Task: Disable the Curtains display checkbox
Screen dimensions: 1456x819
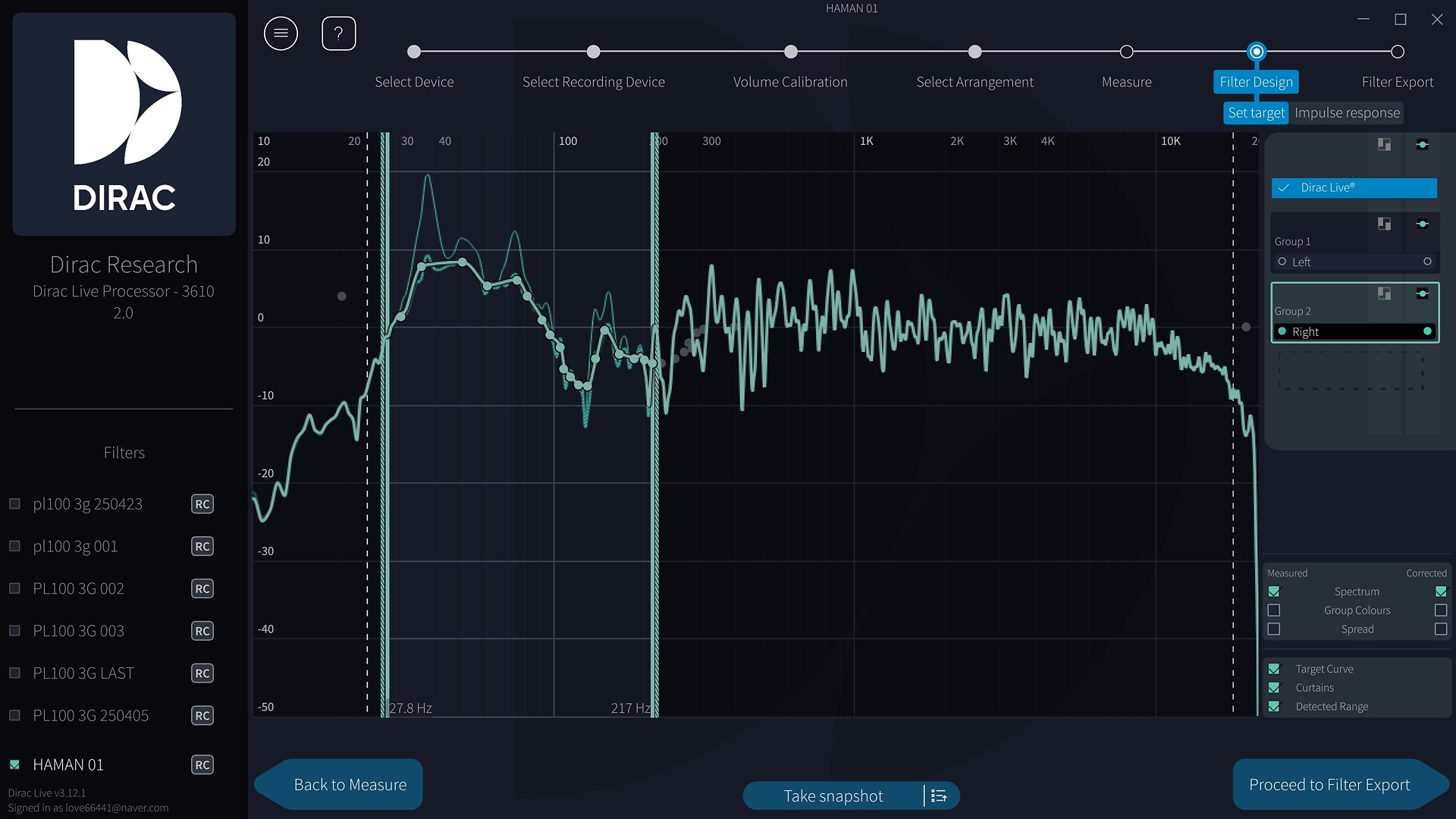Action: point(1274,688)
